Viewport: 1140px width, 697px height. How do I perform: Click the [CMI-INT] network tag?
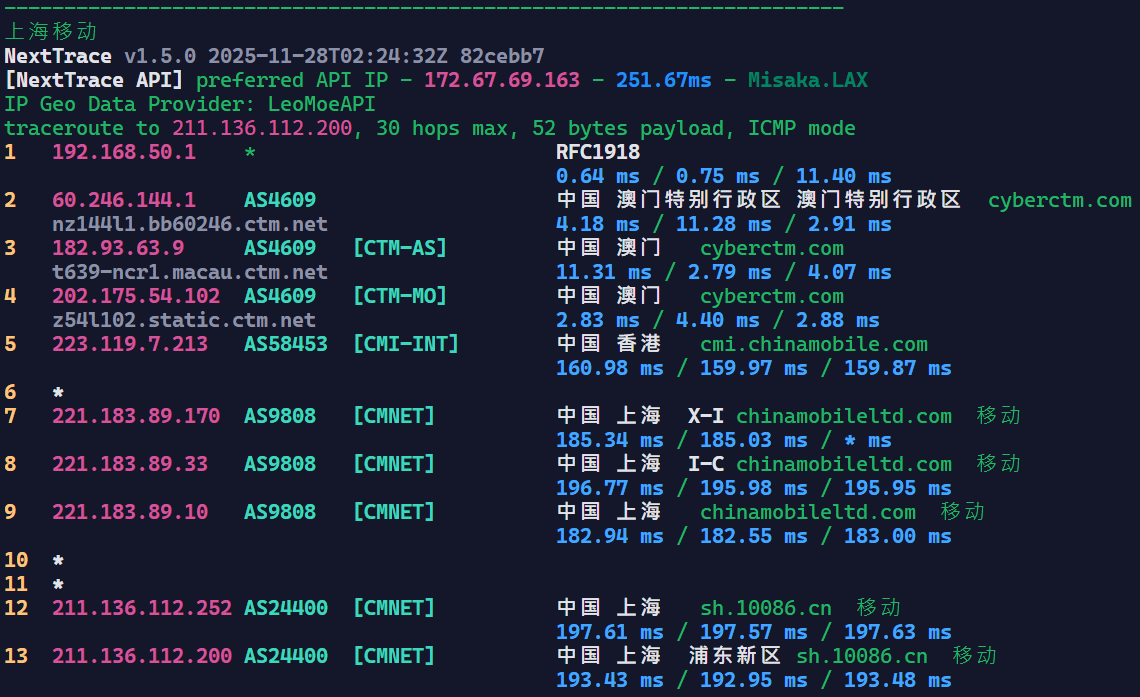[405, 344]
